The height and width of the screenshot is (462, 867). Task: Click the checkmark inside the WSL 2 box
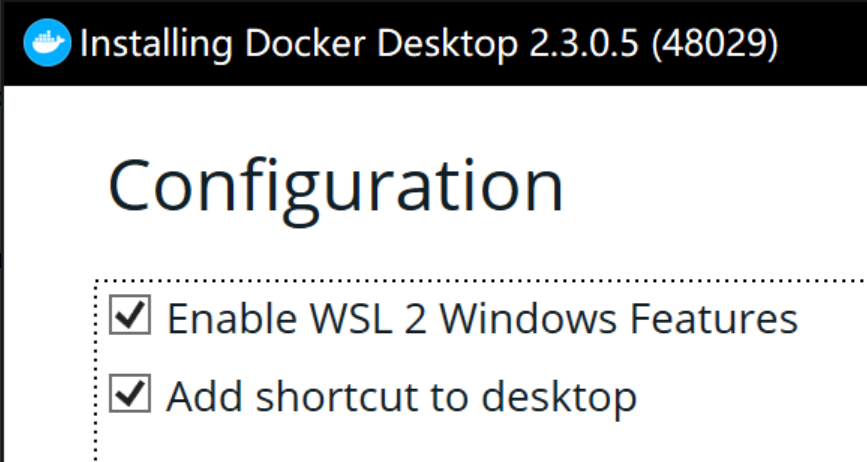[x=130, y=314]
